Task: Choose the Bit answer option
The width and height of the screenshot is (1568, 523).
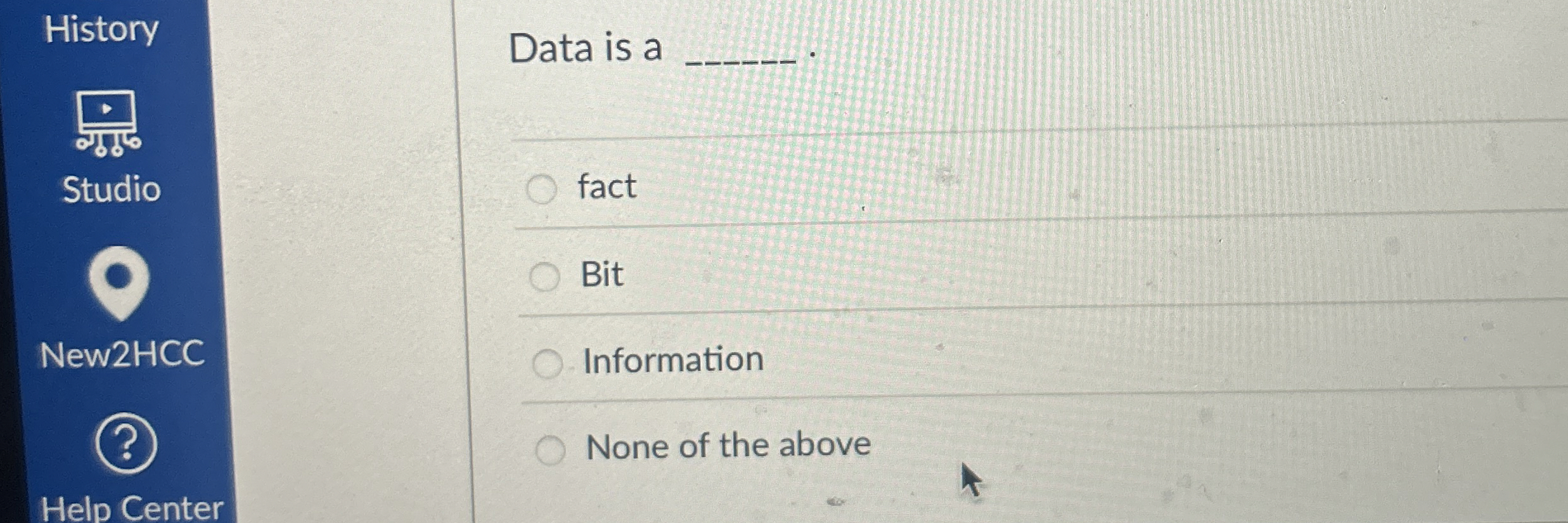Action: (546, 276)
